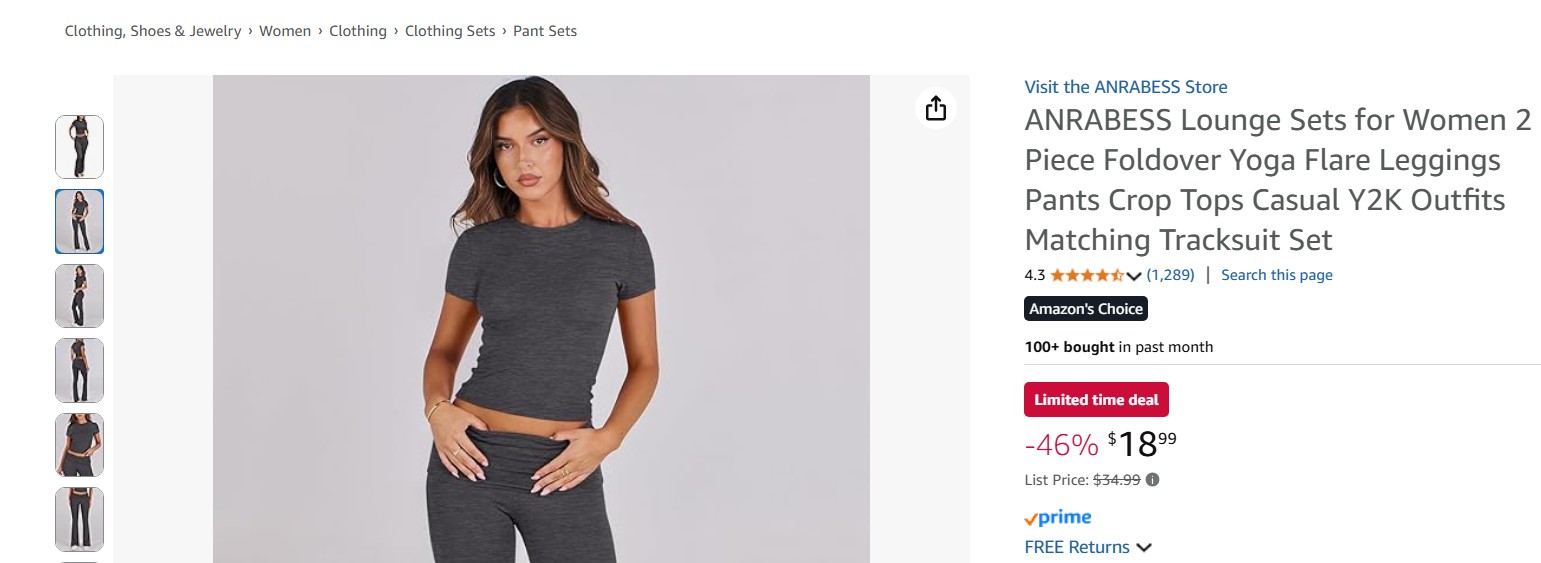Image resolution: width=1541 pixels, height=563 pixels.
Task: Select the close-up top thumbnail
Action: (79, 445)
